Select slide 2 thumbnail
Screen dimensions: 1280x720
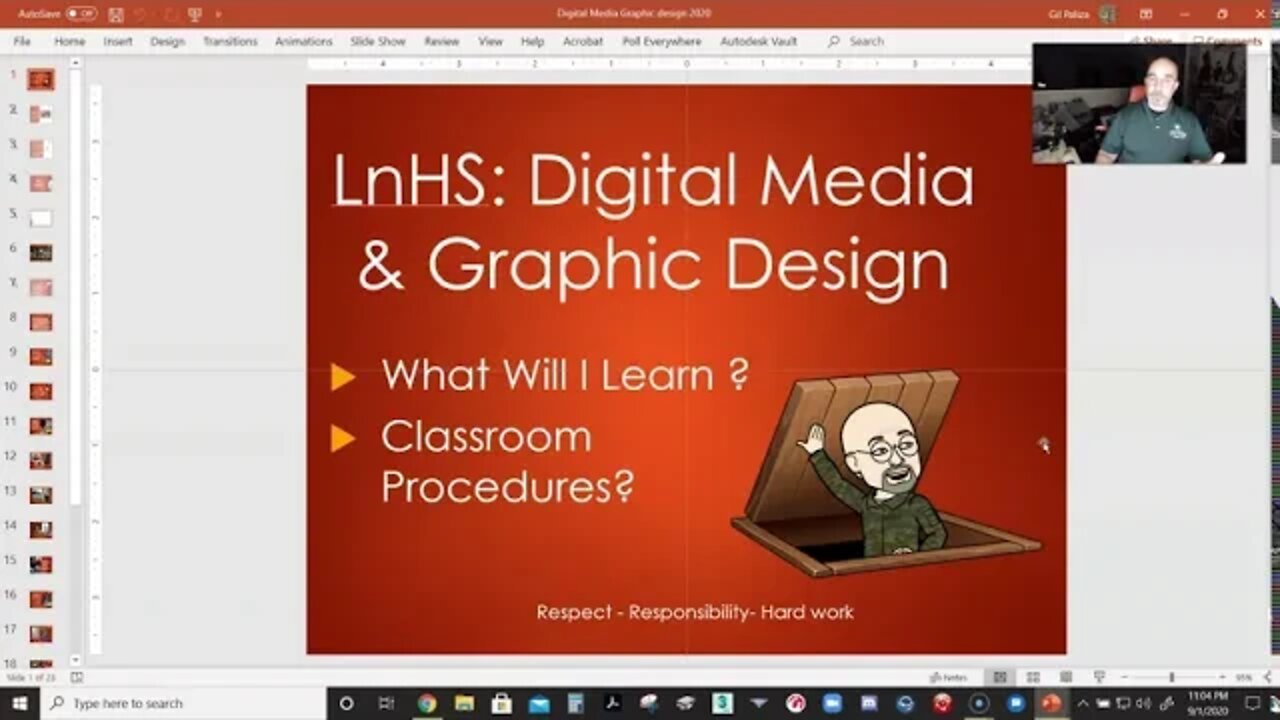click(x=41, y=114)
